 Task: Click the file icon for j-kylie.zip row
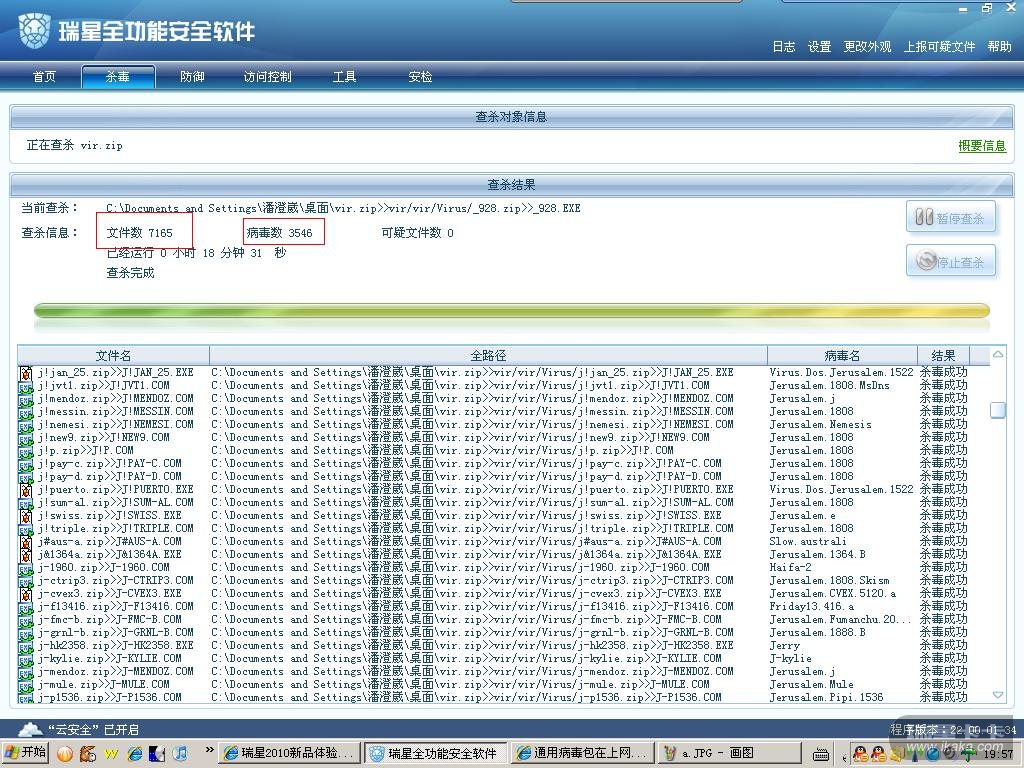point(25,659)
